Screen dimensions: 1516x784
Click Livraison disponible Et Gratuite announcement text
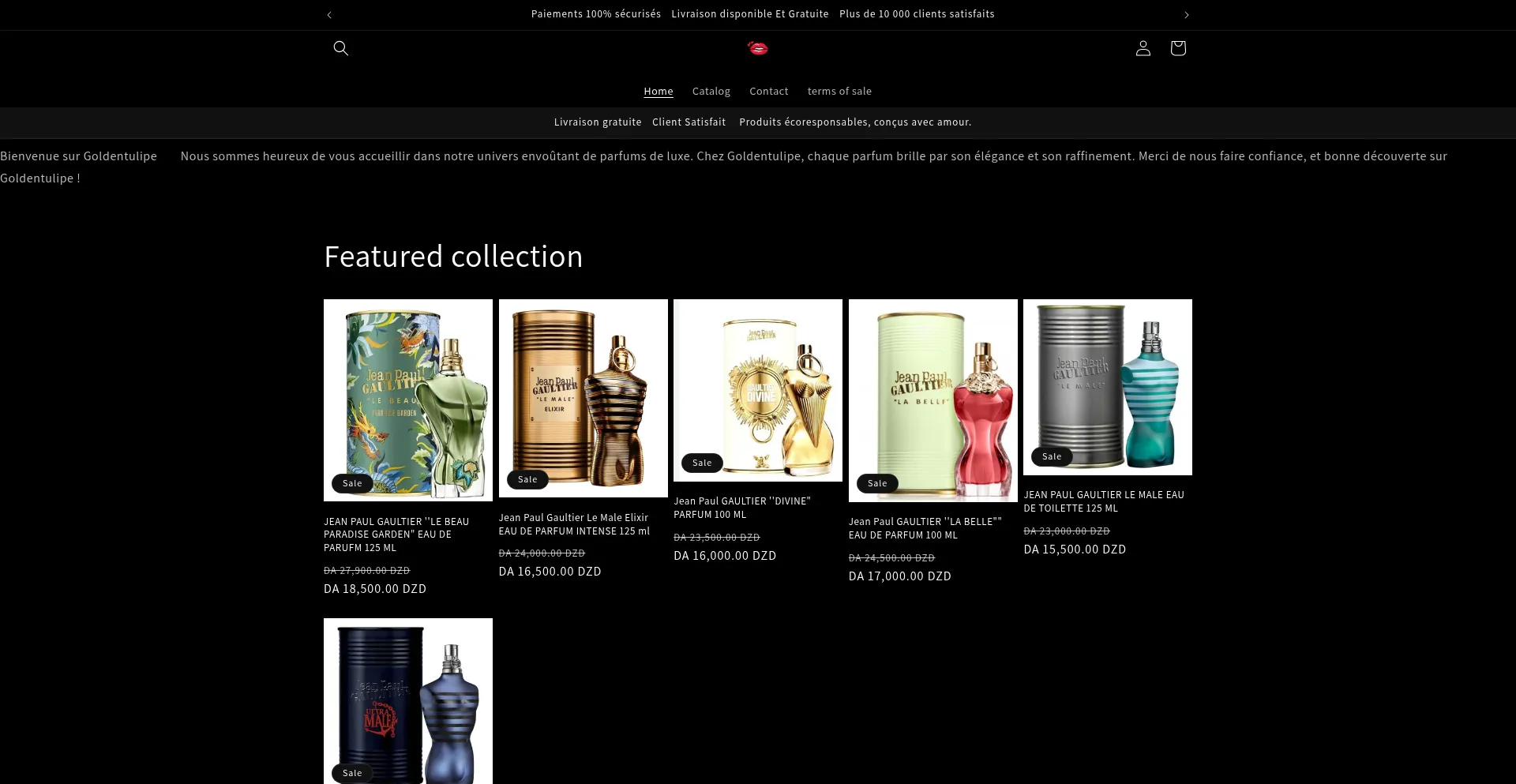[x=750, y=14]
